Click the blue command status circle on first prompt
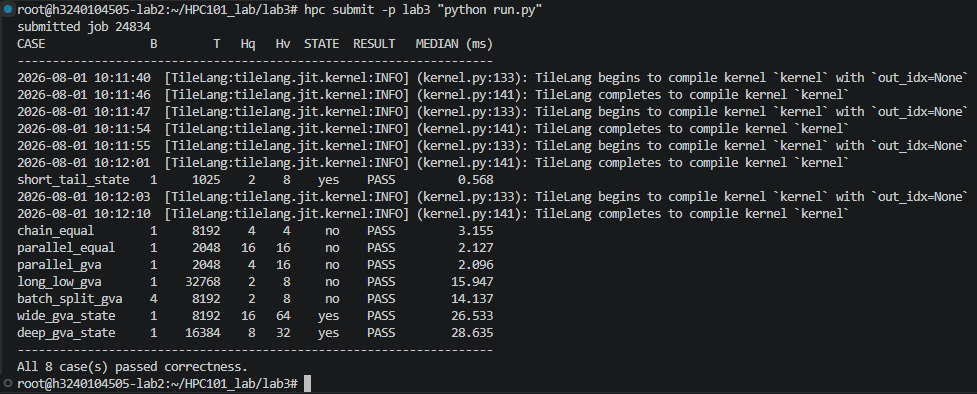 [8, 10]
